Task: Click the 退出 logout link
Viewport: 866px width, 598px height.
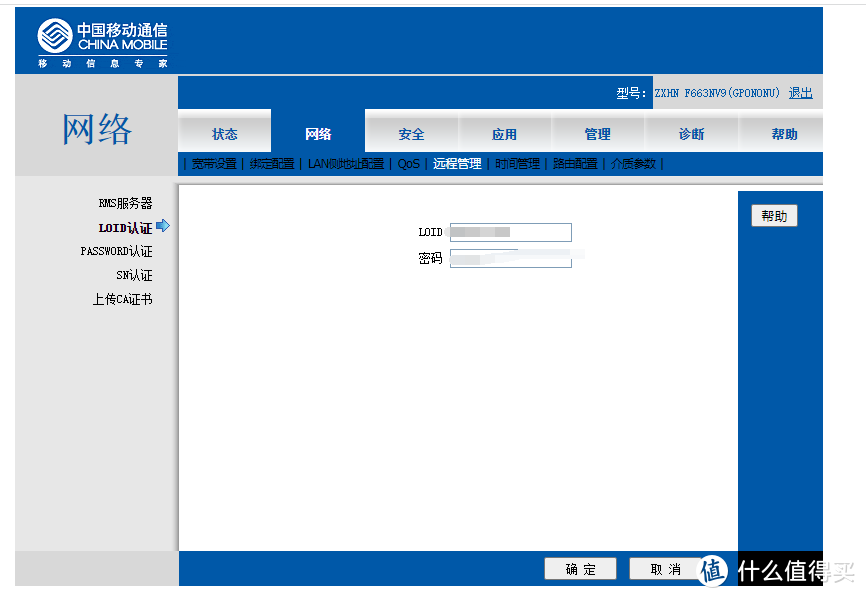Action: pyautogui.click(x=800, y=92)
